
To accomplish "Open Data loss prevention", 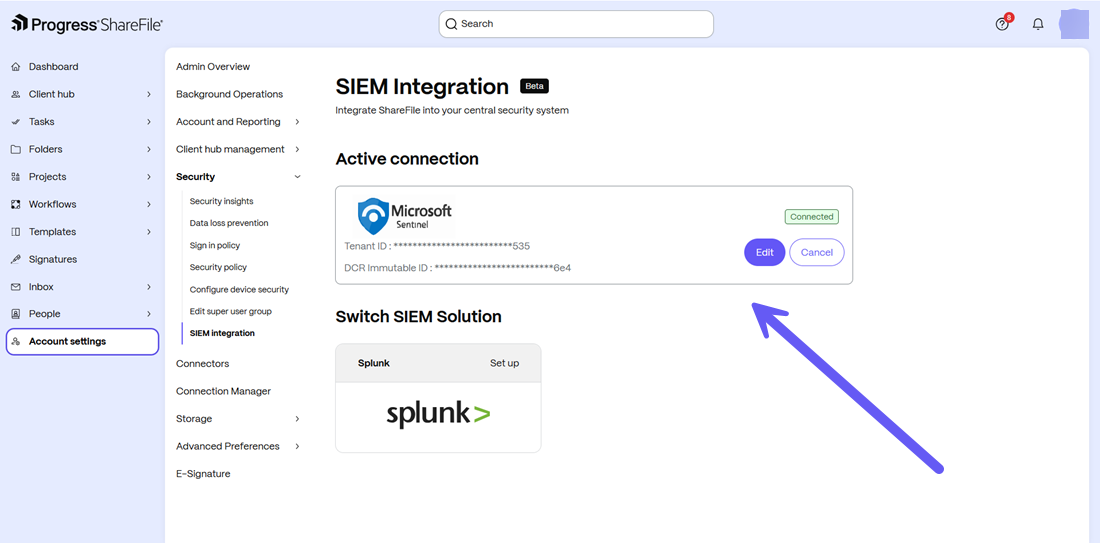I will click(x=229, y=223).
